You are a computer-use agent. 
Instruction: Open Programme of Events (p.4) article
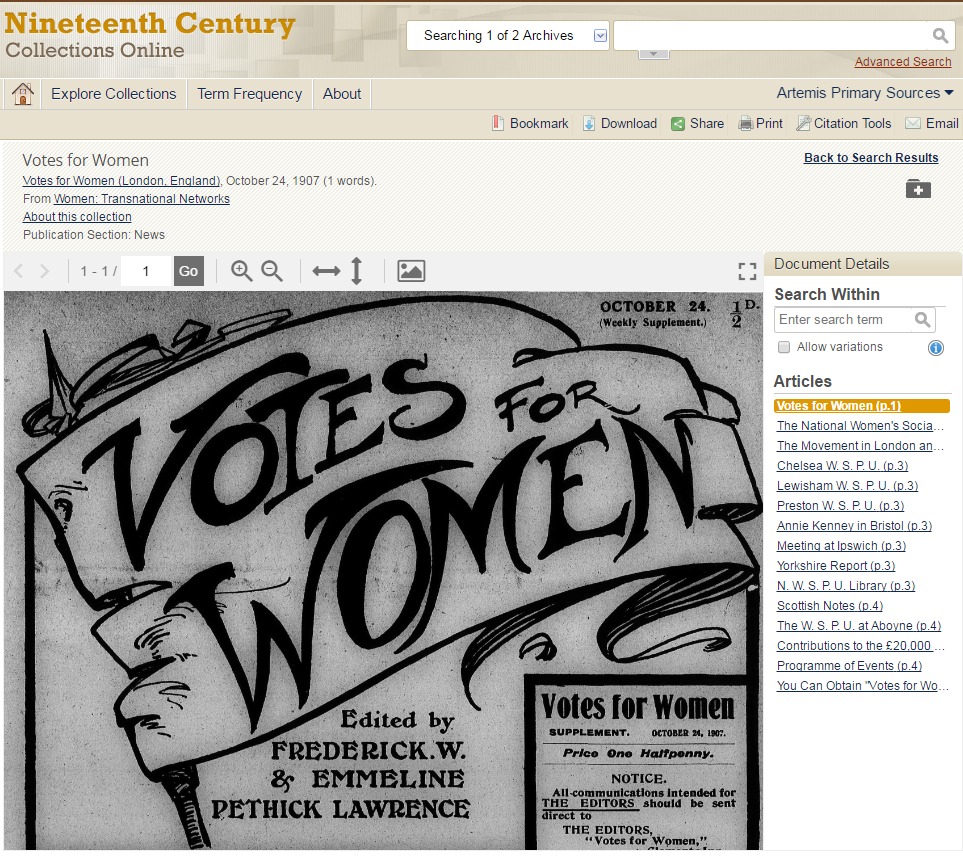tap(849, 666)
